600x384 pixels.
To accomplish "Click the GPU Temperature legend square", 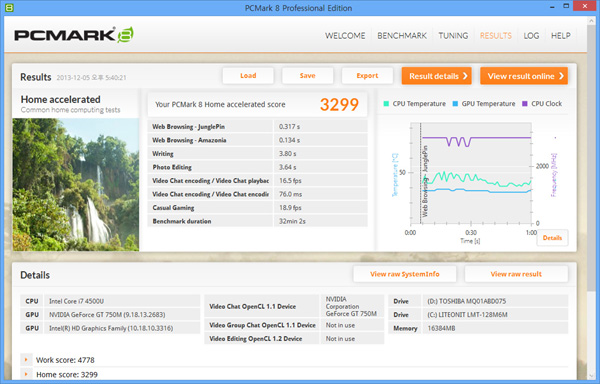I will pos(455,104).
